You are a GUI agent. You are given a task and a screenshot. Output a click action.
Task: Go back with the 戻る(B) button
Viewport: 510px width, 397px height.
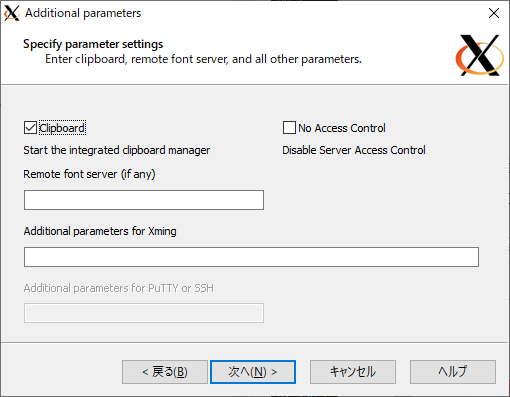point(165,372)
